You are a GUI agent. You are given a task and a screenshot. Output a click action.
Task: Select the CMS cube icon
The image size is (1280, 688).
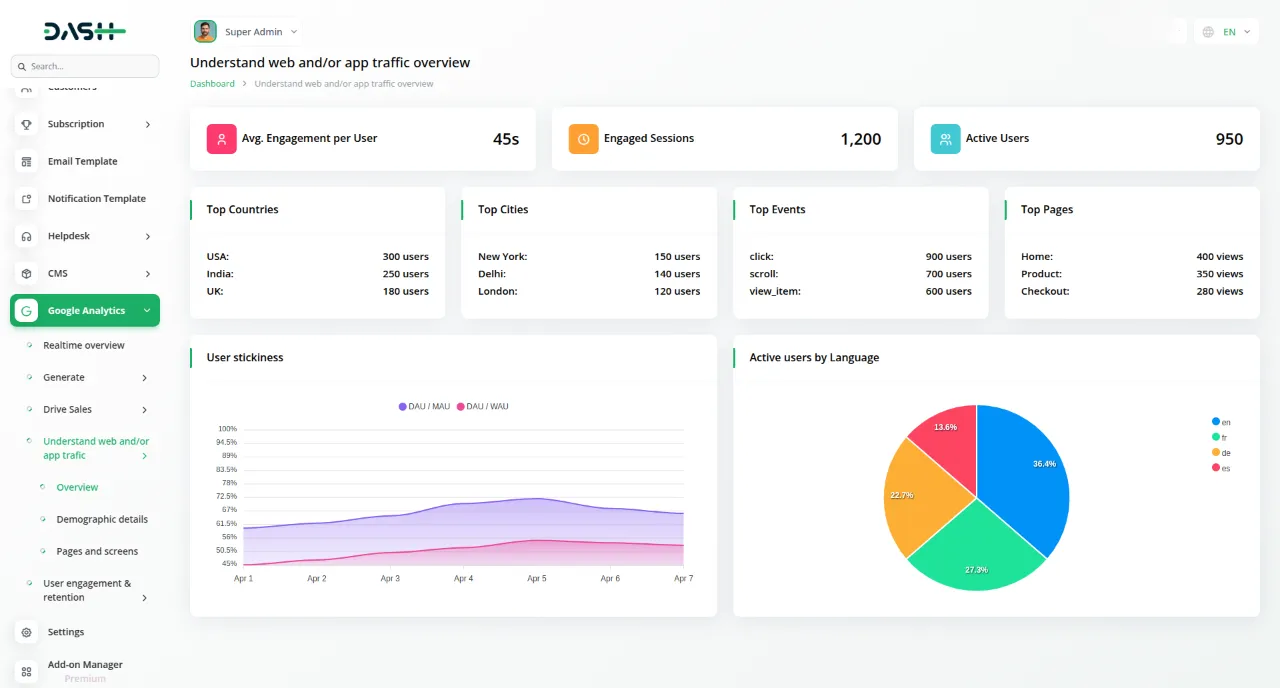(x=26, y=273)
